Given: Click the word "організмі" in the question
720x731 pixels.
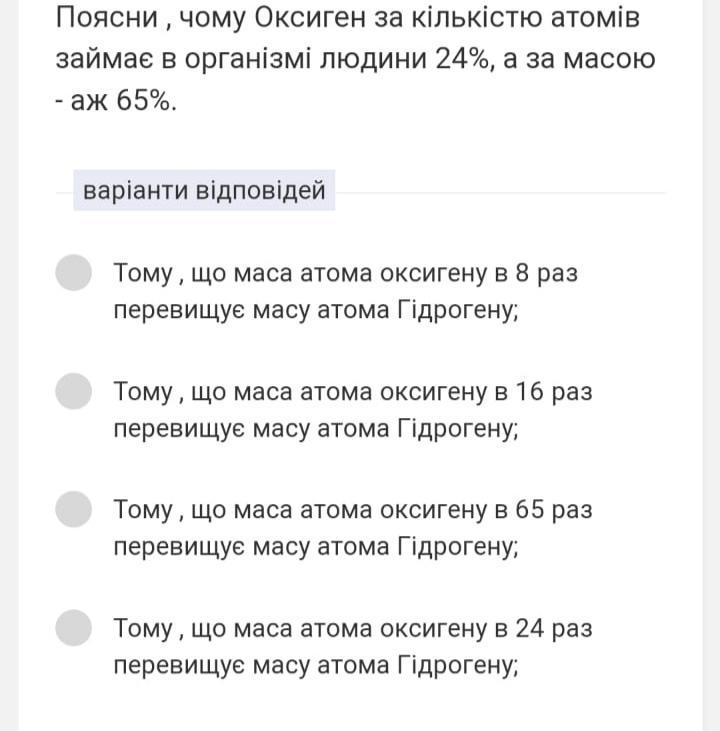Looking at the screenshot, I should (x=264, y=59).
